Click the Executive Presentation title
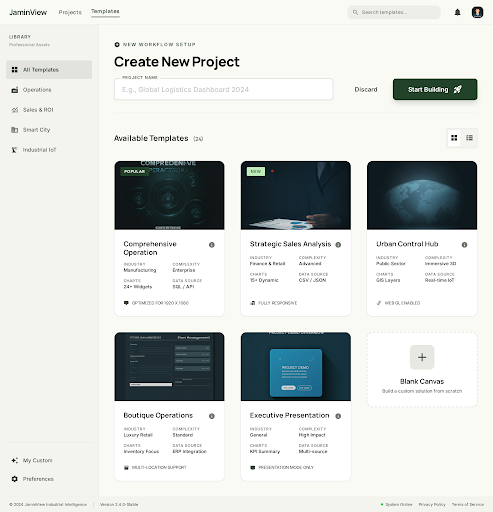Image resolution: width=493 pixels, height=512 pixels. coord(289,415)
